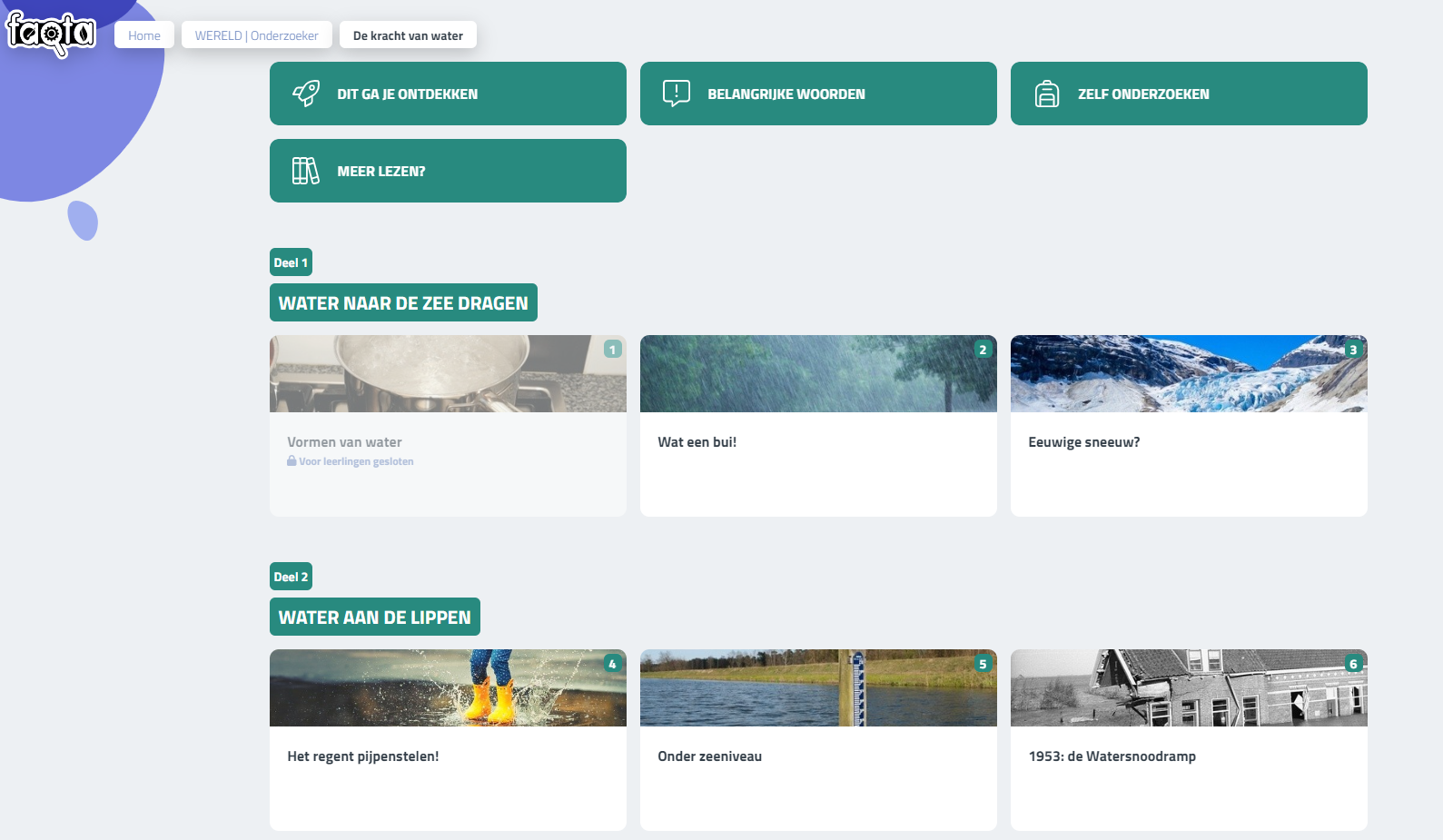Open Eeuwige sneeuw? lesson title
The height and width of the screenshot is (840, 1443).
(1084, 442)
